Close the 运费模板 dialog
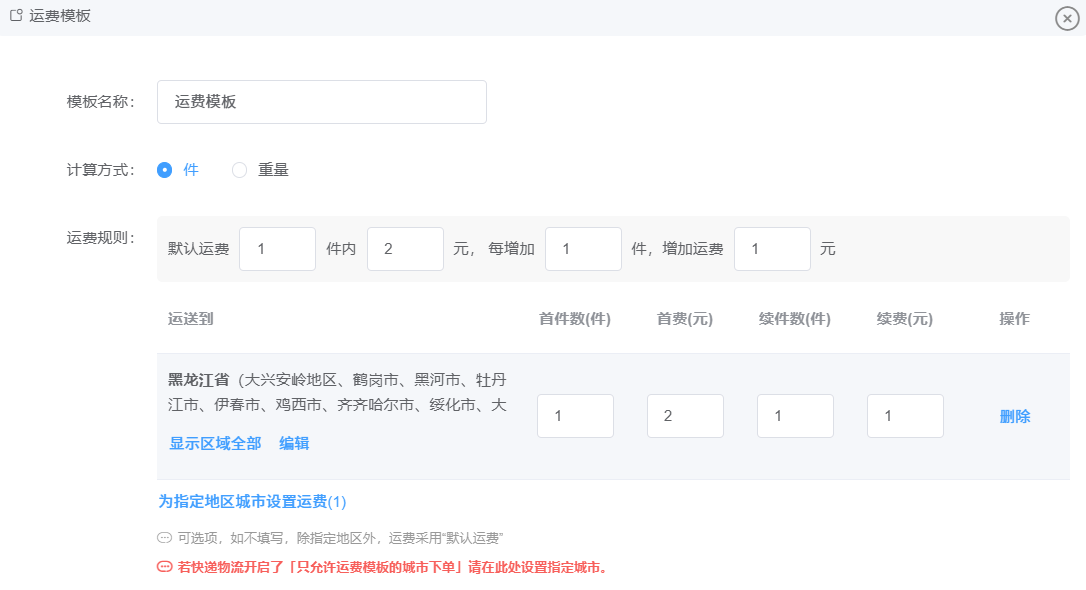The image size is (1086, 590). pyautogui.click(x=1067, y=18)
